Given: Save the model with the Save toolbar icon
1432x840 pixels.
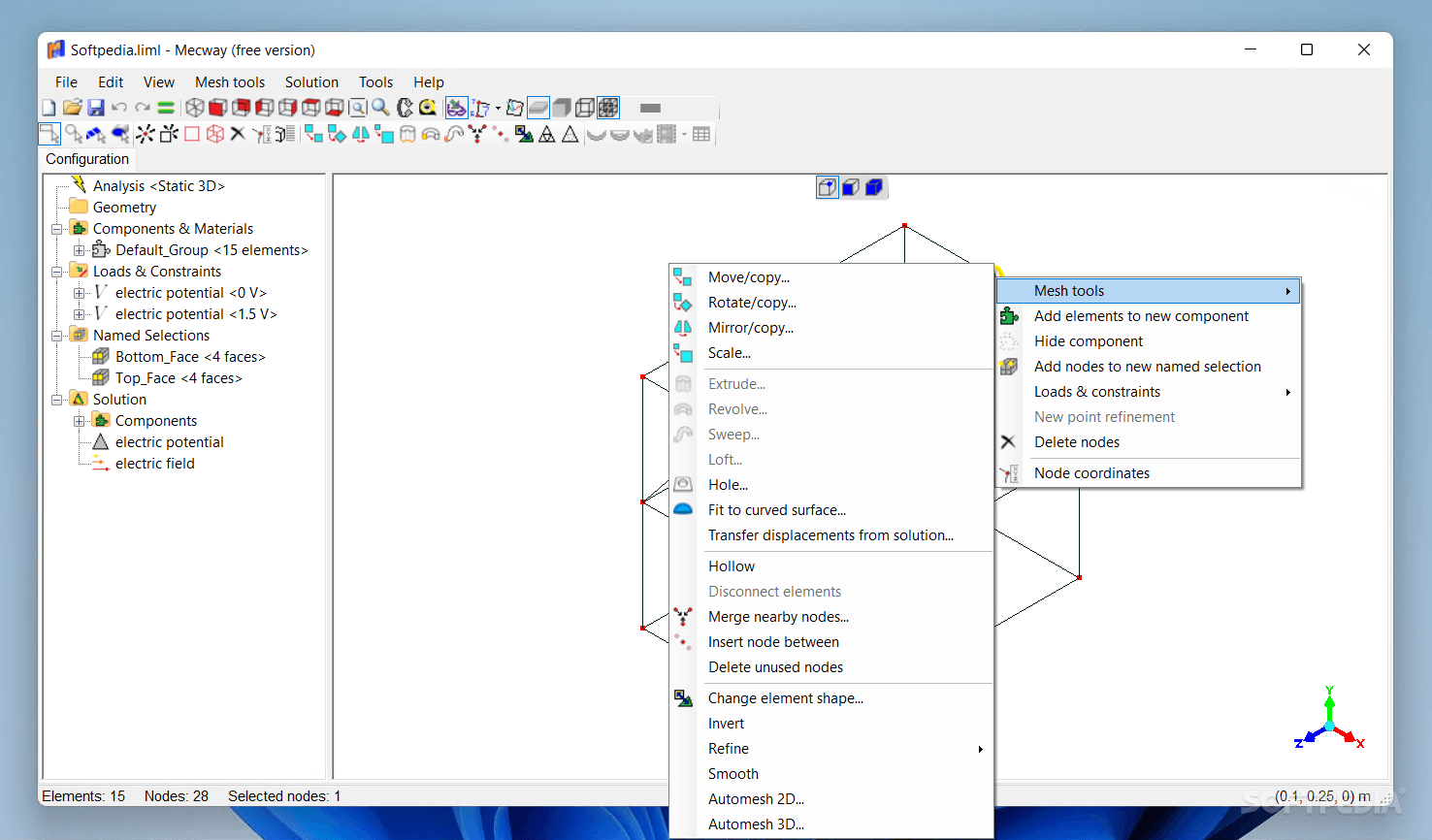Looking at the screenshot, I should (x=95, y=107).
